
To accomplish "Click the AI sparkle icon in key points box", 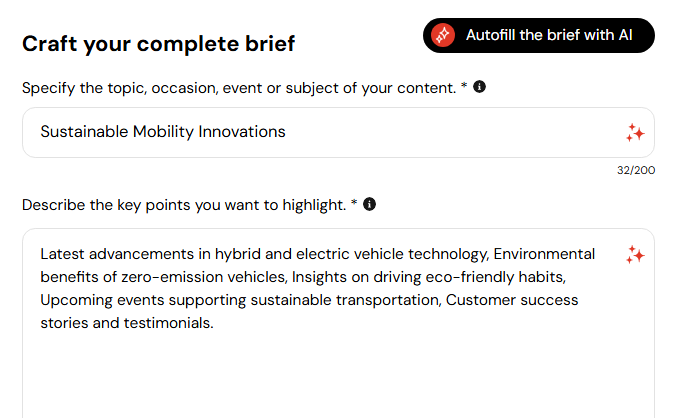I will [635, 255].
